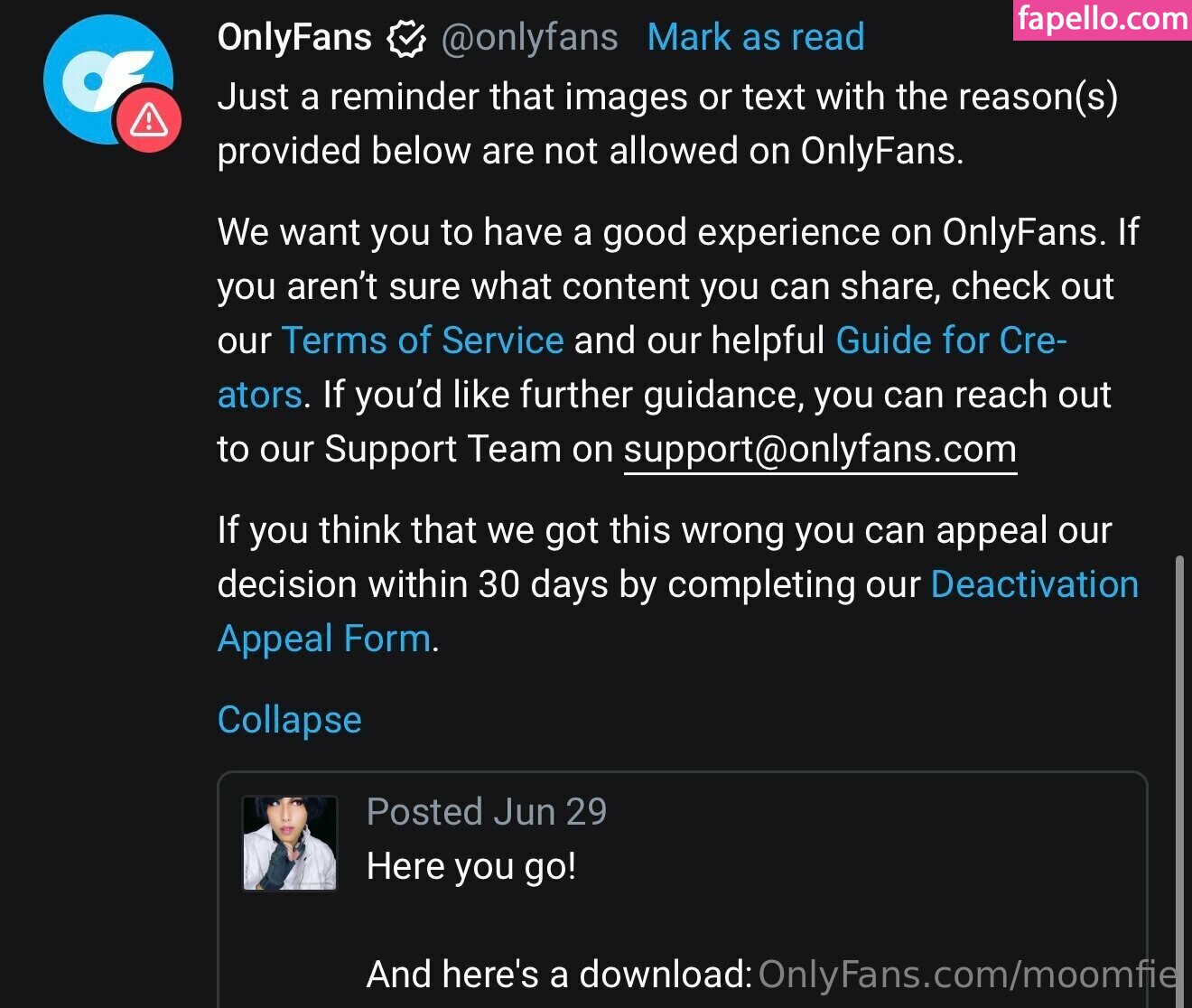
Task: Click the verified checkmark badge
Action: click(x=406, y=39)
